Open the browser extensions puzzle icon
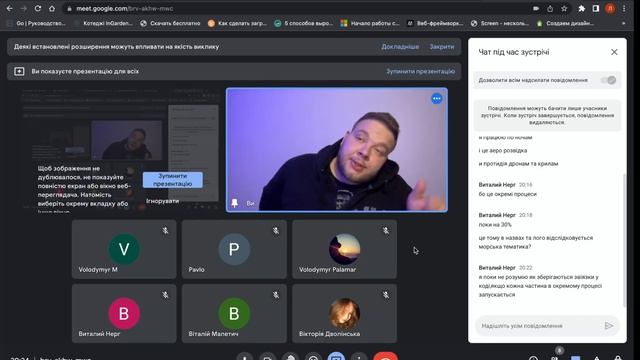This screenshot has height=360, width=640. (x=582, y=8)
